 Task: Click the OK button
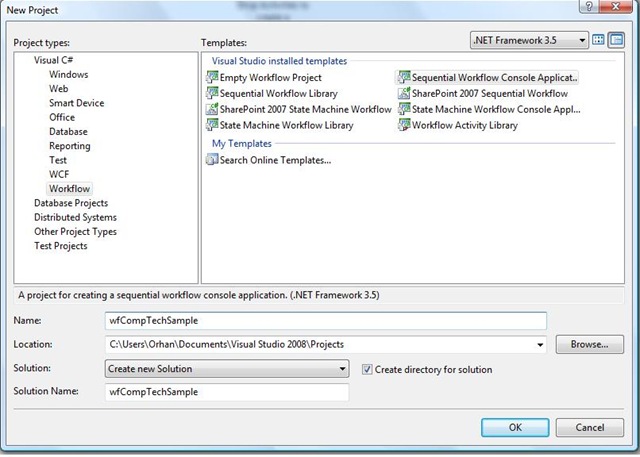coord(515,427)
